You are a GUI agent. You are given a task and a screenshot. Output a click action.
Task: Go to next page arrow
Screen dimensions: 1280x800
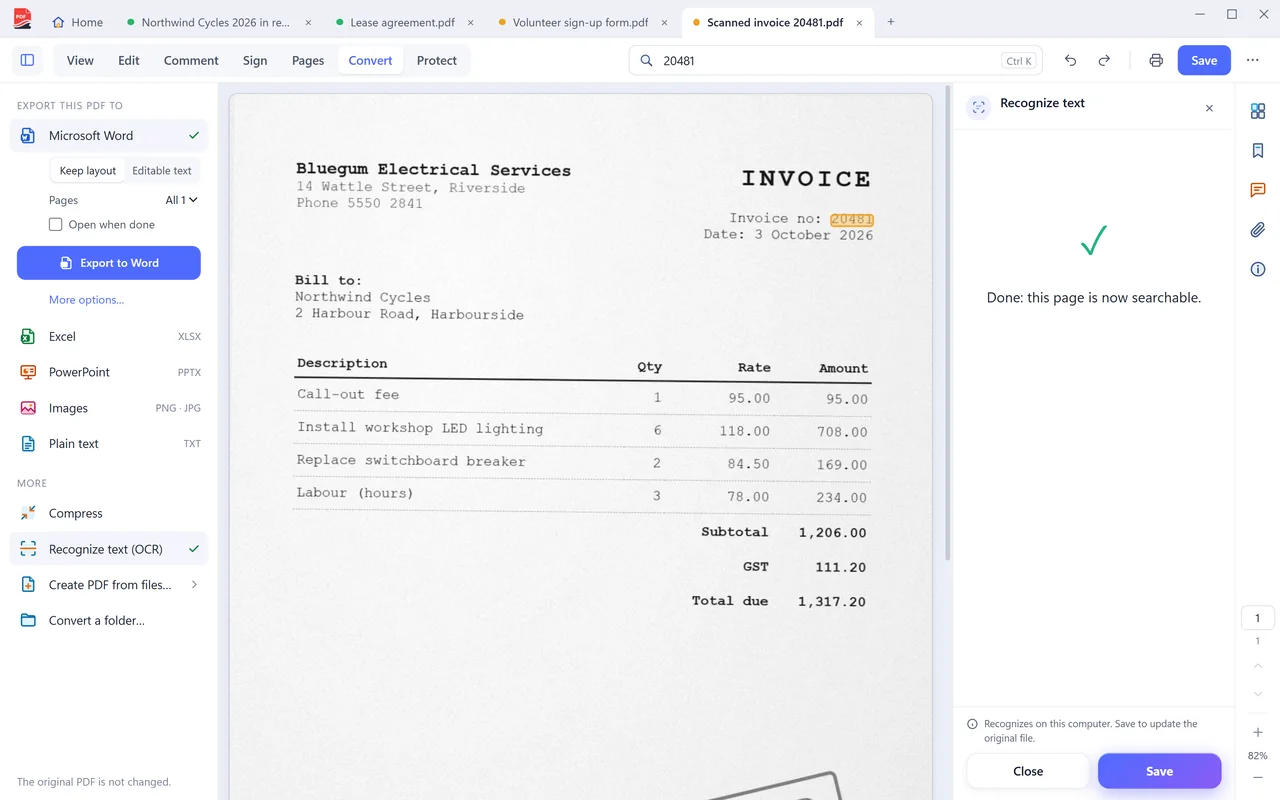tap(1258, 694)
